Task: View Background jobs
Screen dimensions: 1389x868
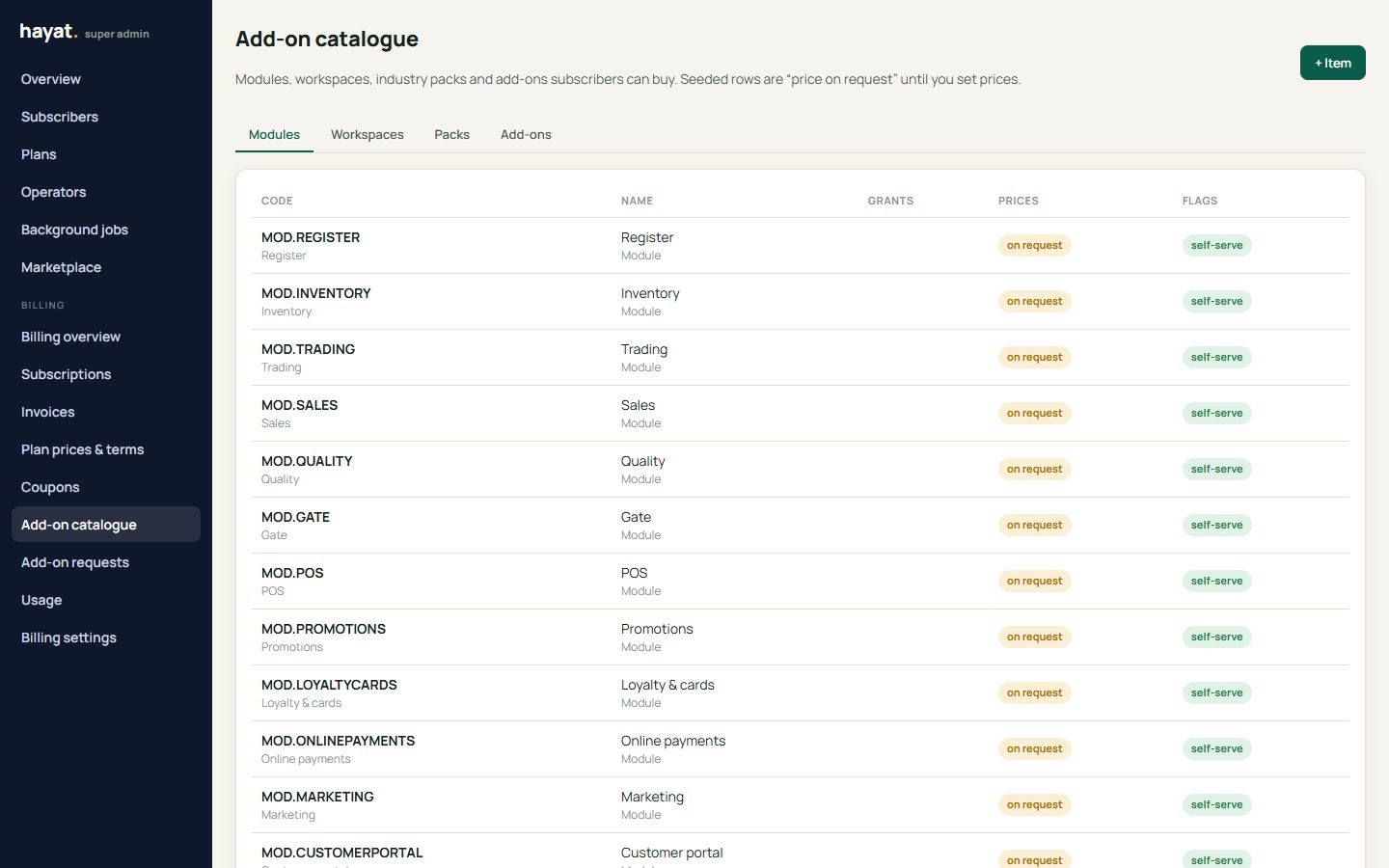Action: tap(106, 230)
